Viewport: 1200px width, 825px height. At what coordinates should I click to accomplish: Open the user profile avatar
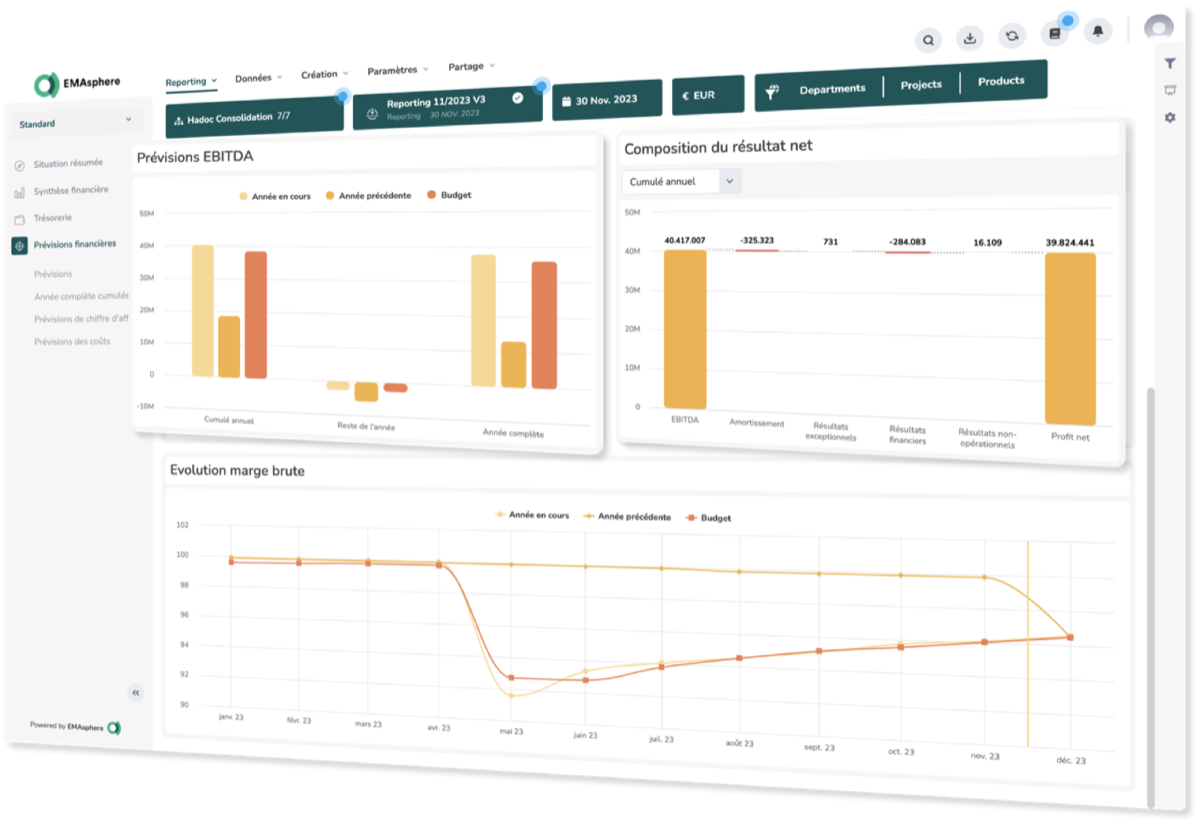click(1158, 28)
